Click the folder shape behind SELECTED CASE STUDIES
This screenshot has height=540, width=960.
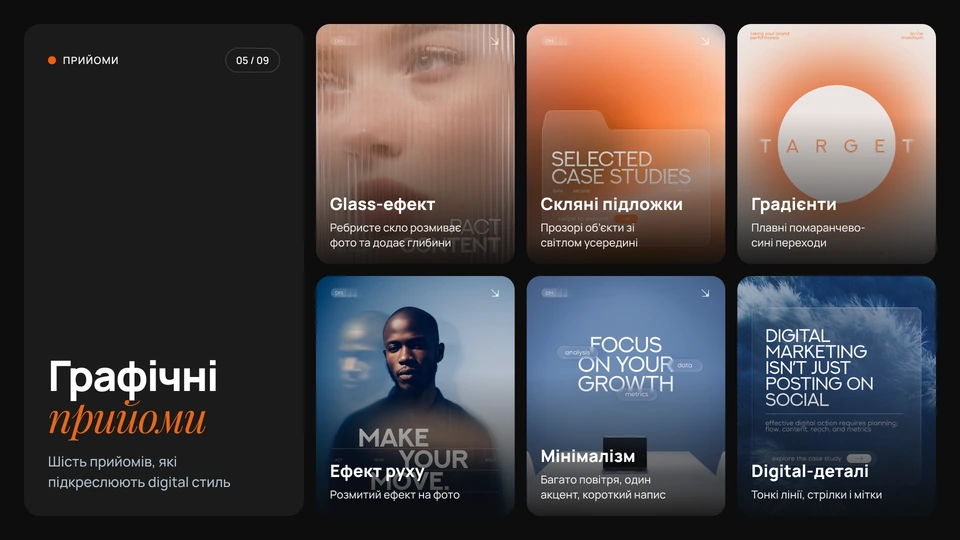click(x=626, y=178)
